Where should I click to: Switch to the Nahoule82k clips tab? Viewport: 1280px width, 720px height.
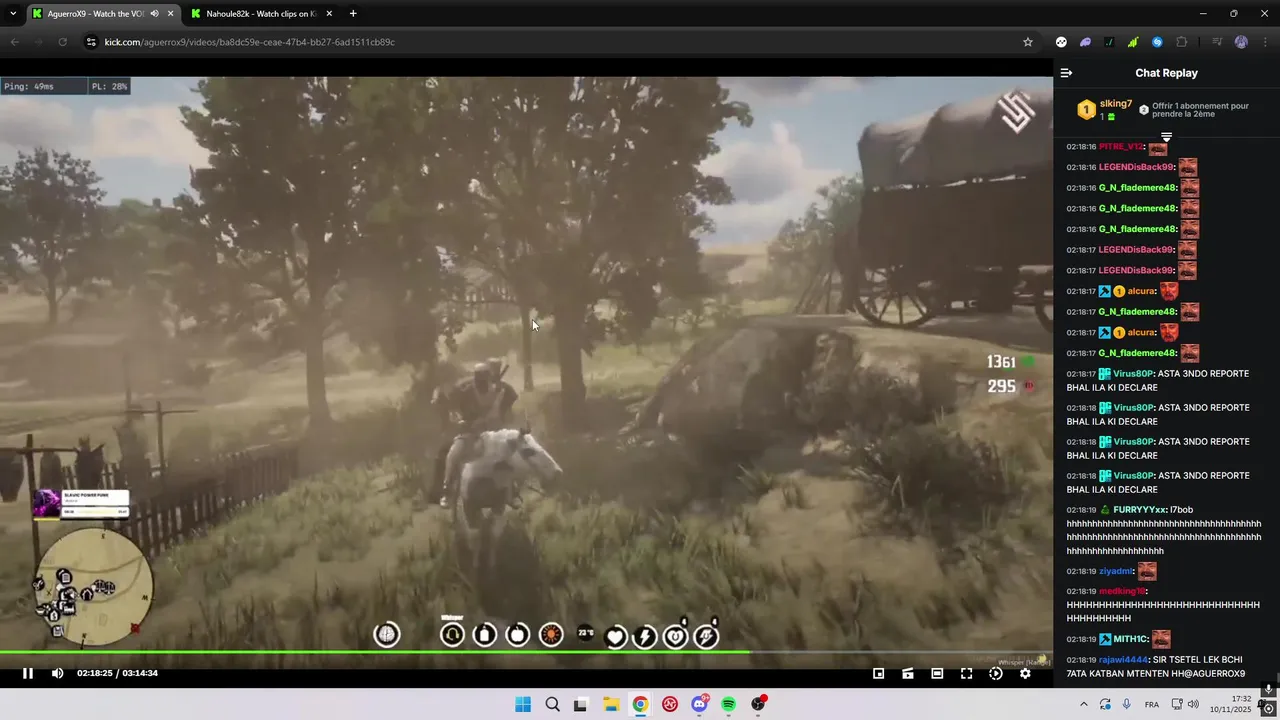click(x=260, y=14)
